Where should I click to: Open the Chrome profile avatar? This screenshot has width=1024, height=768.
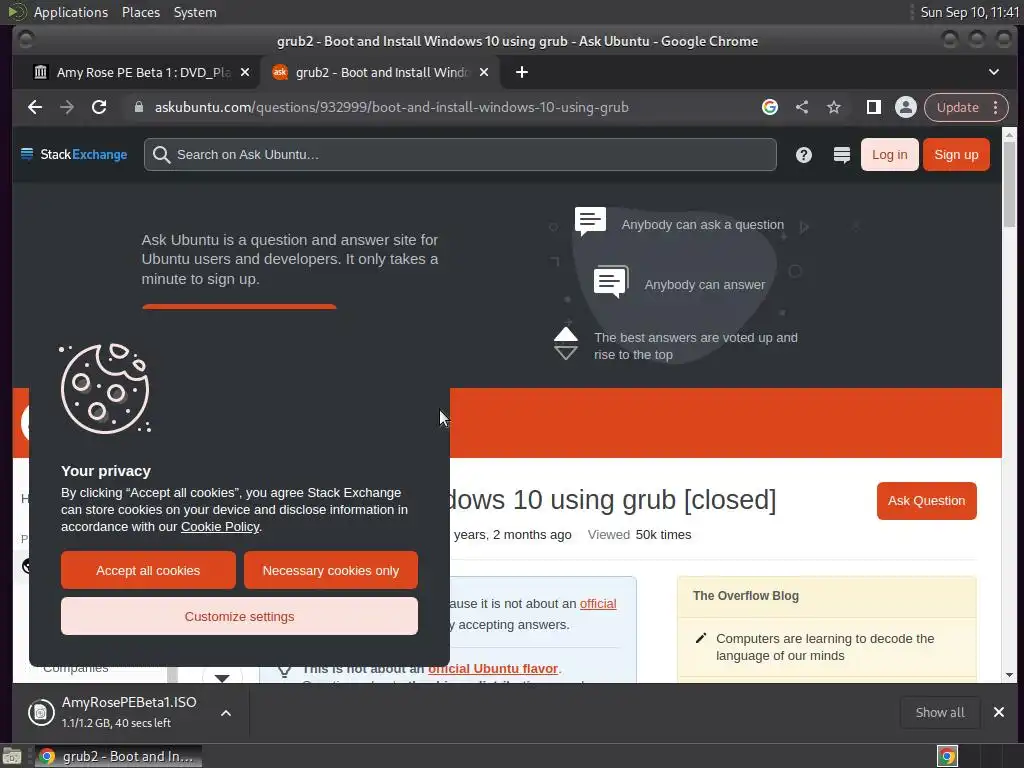(x=906, y=107)
